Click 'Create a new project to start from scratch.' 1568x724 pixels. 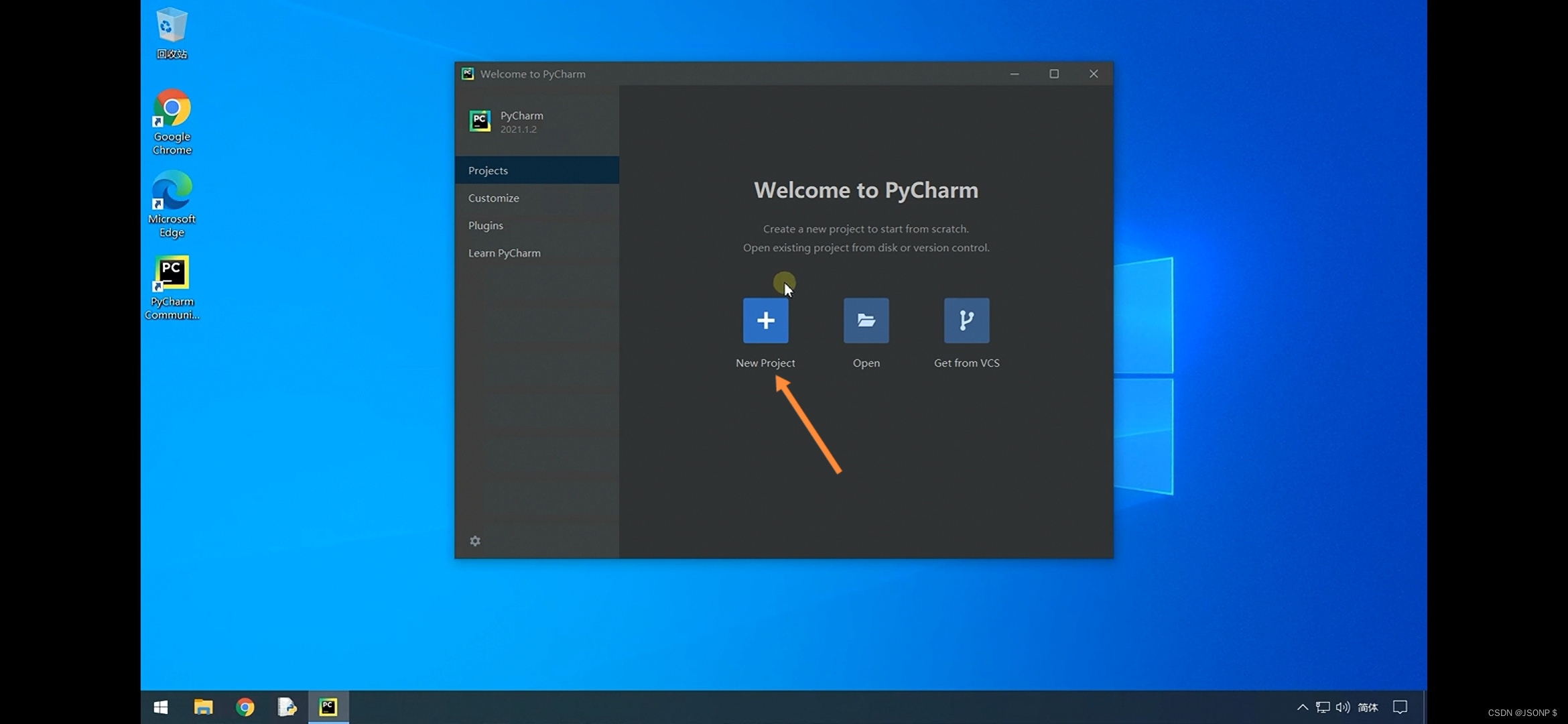pyautogui.click(x=866, y=229)
